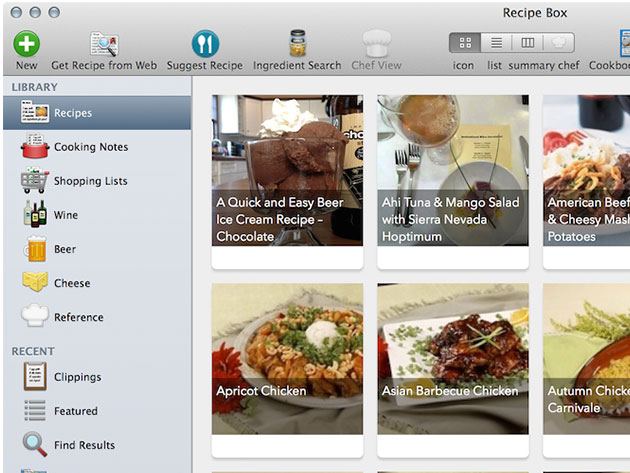Close the Recipe Box window
Image resolution: width=630 pixels, height=473 pixels.
coord(16,12)
